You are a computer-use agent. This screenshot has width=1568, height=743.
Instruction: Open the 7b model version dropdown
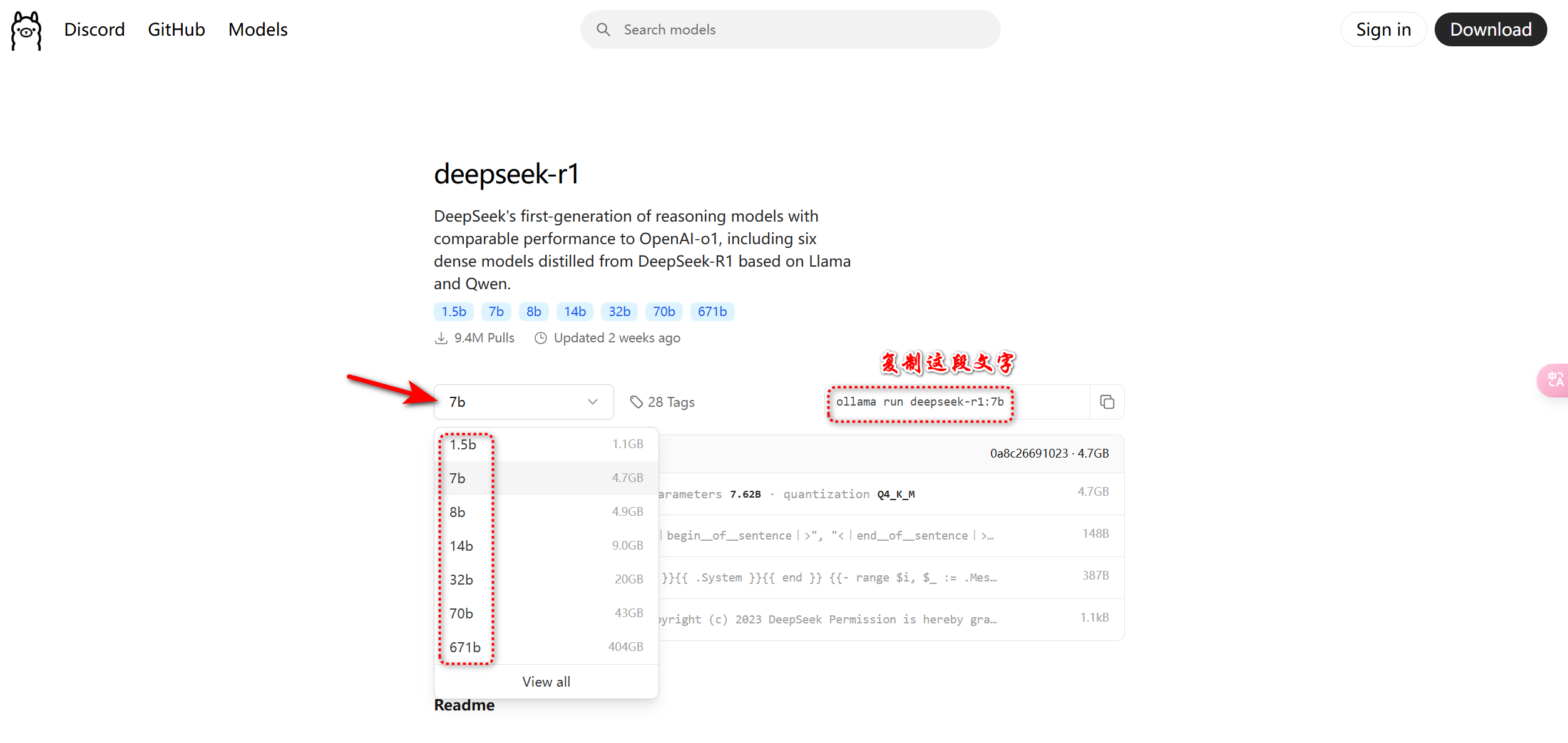click(523, 402)
